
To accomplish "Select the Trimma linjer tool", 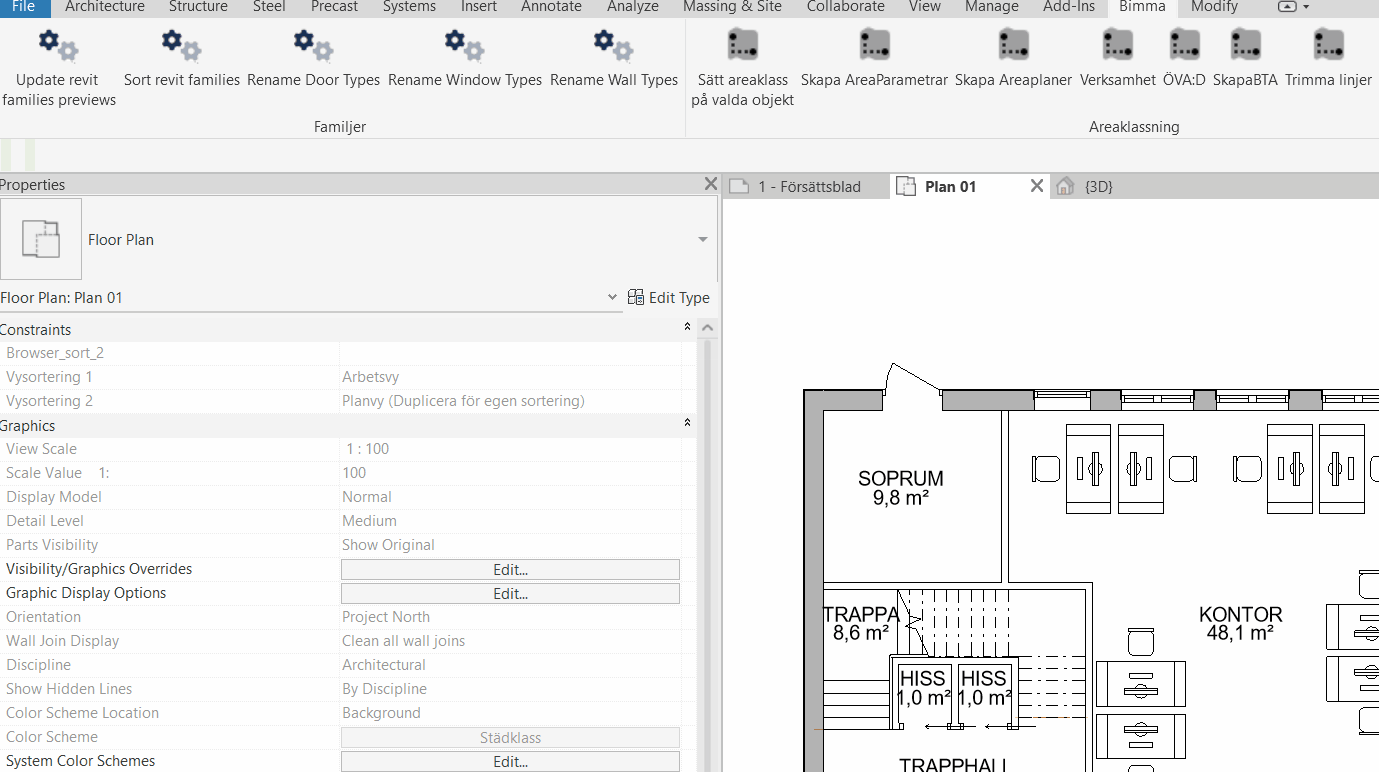I will point(1328,46).
